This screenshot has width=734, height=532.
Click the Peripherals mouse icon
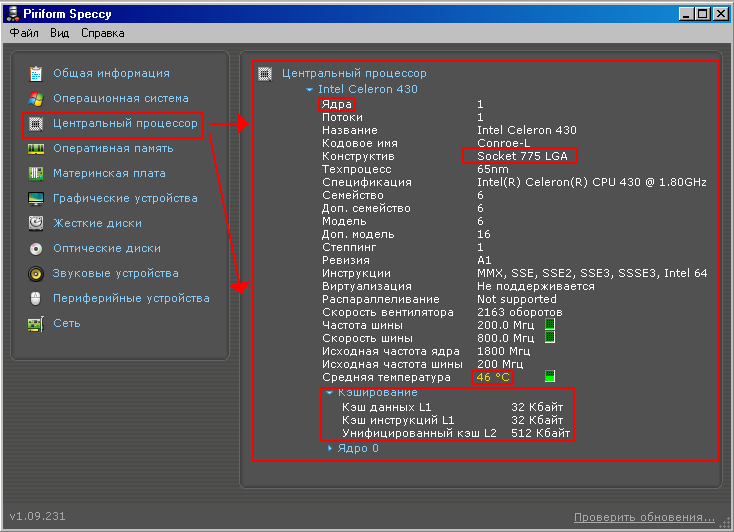36,298
